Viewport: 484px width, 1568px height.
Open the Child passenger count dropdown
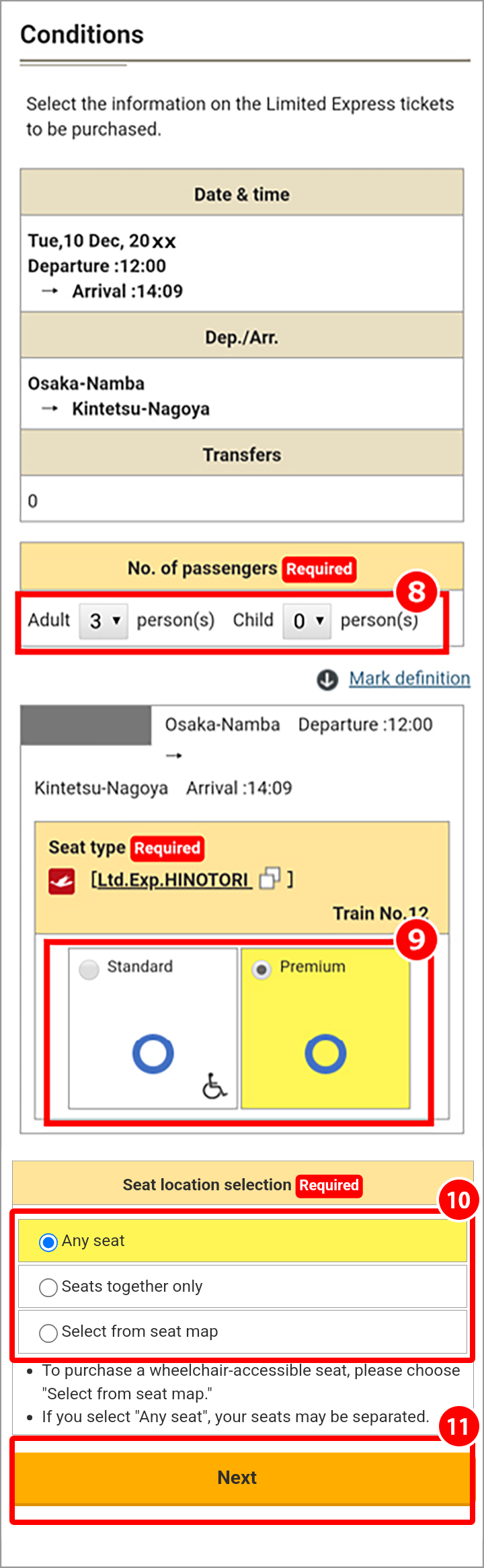(307, 620)
